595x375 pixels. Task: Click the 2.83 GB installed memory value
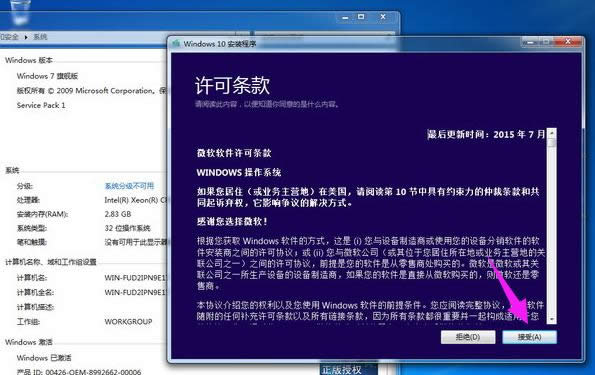point(118,214)
